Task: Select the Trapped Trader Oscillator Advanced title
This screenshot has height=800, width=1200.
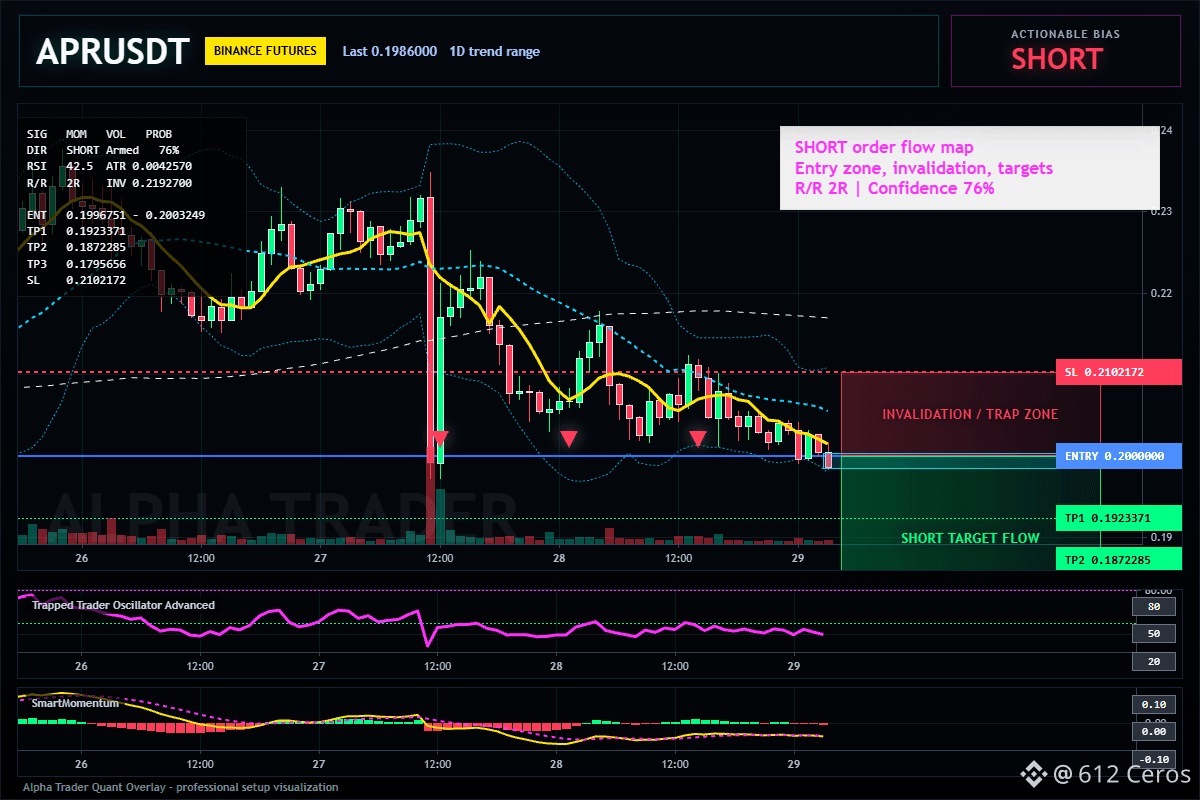Action: click(x=123, y=605)
